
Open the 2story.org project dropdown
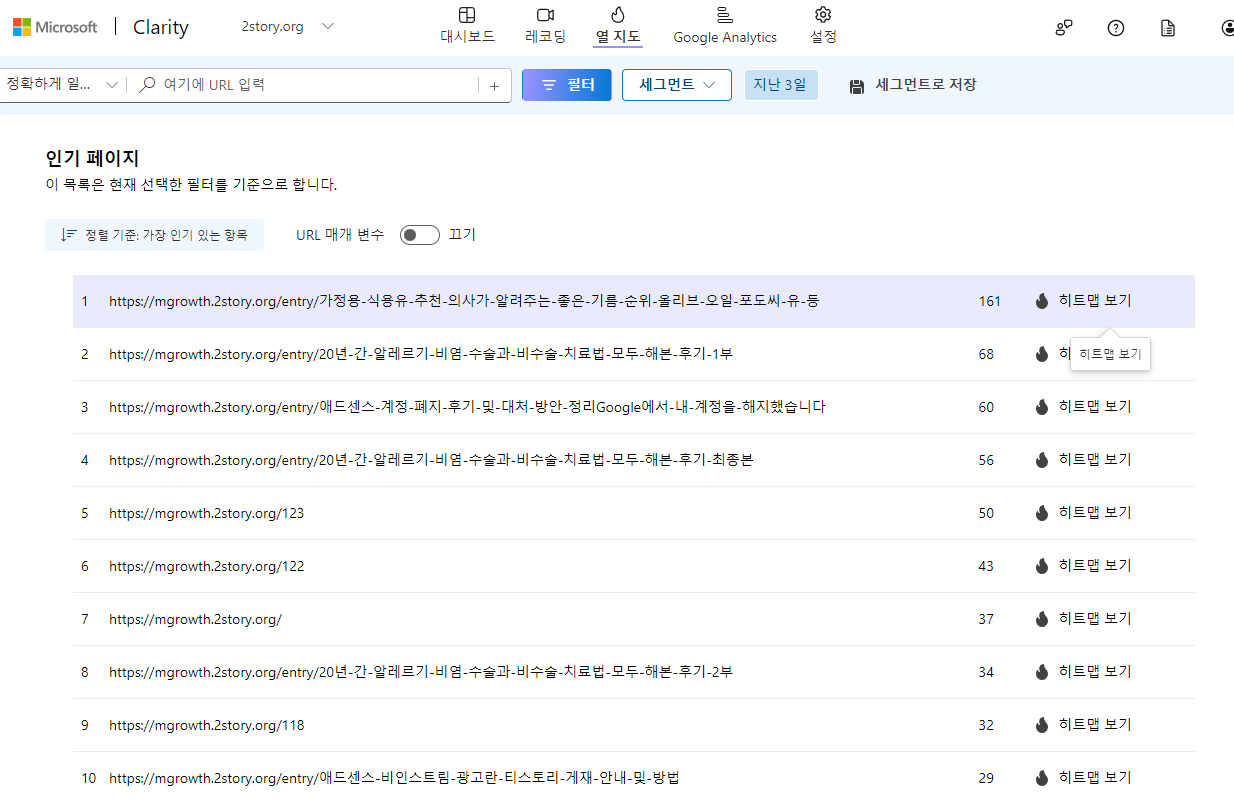287,27
